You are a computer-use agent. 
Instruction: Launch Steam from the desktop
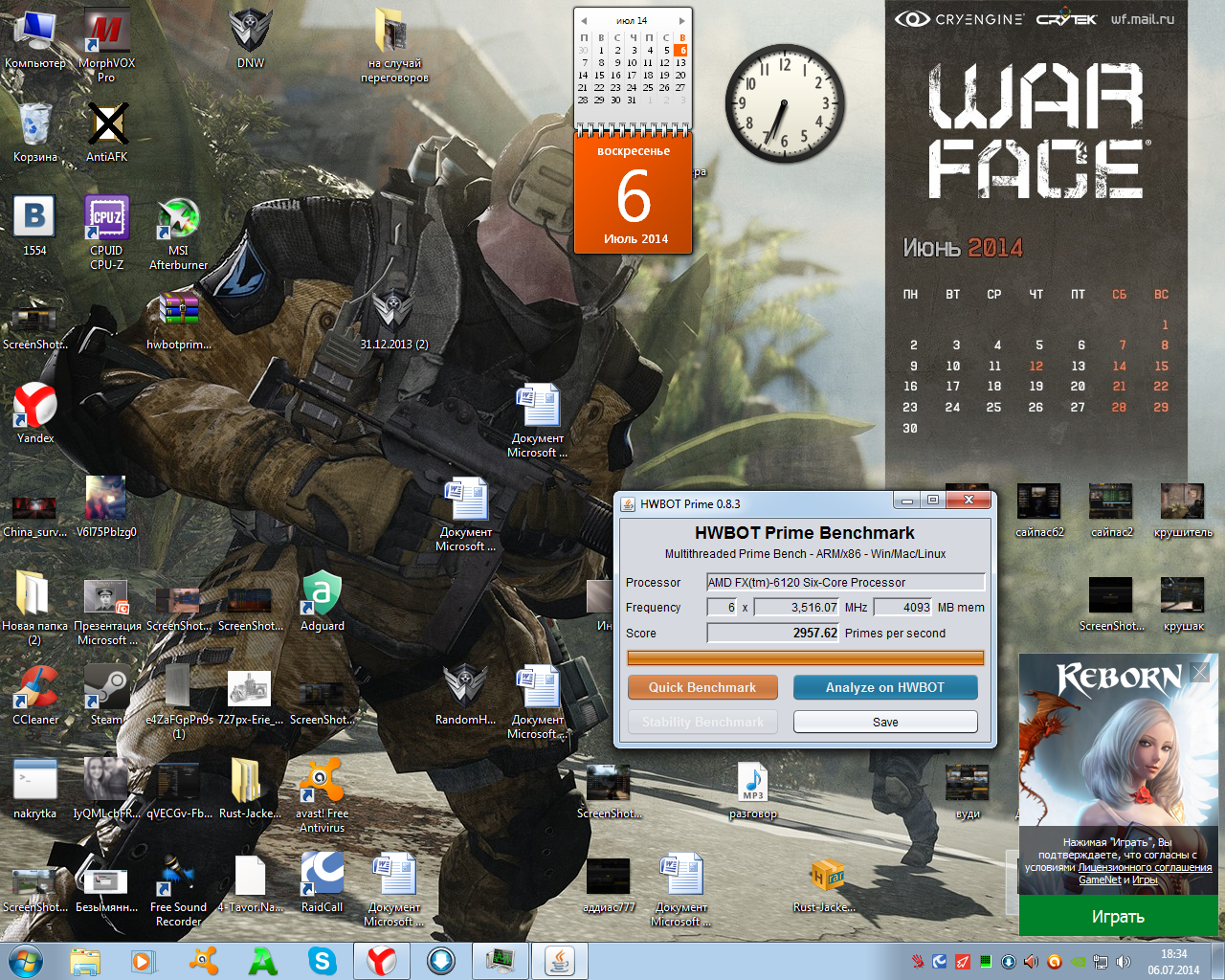point(106,695)
